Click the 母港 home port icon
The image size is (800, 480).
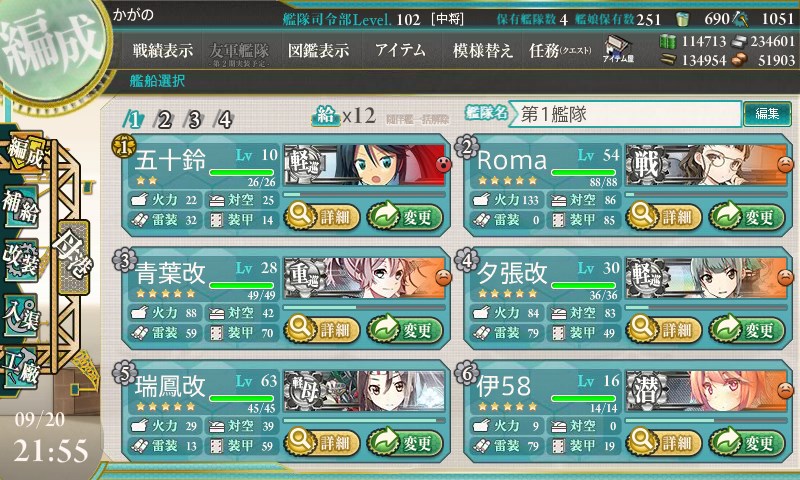[x=73, y=257]
